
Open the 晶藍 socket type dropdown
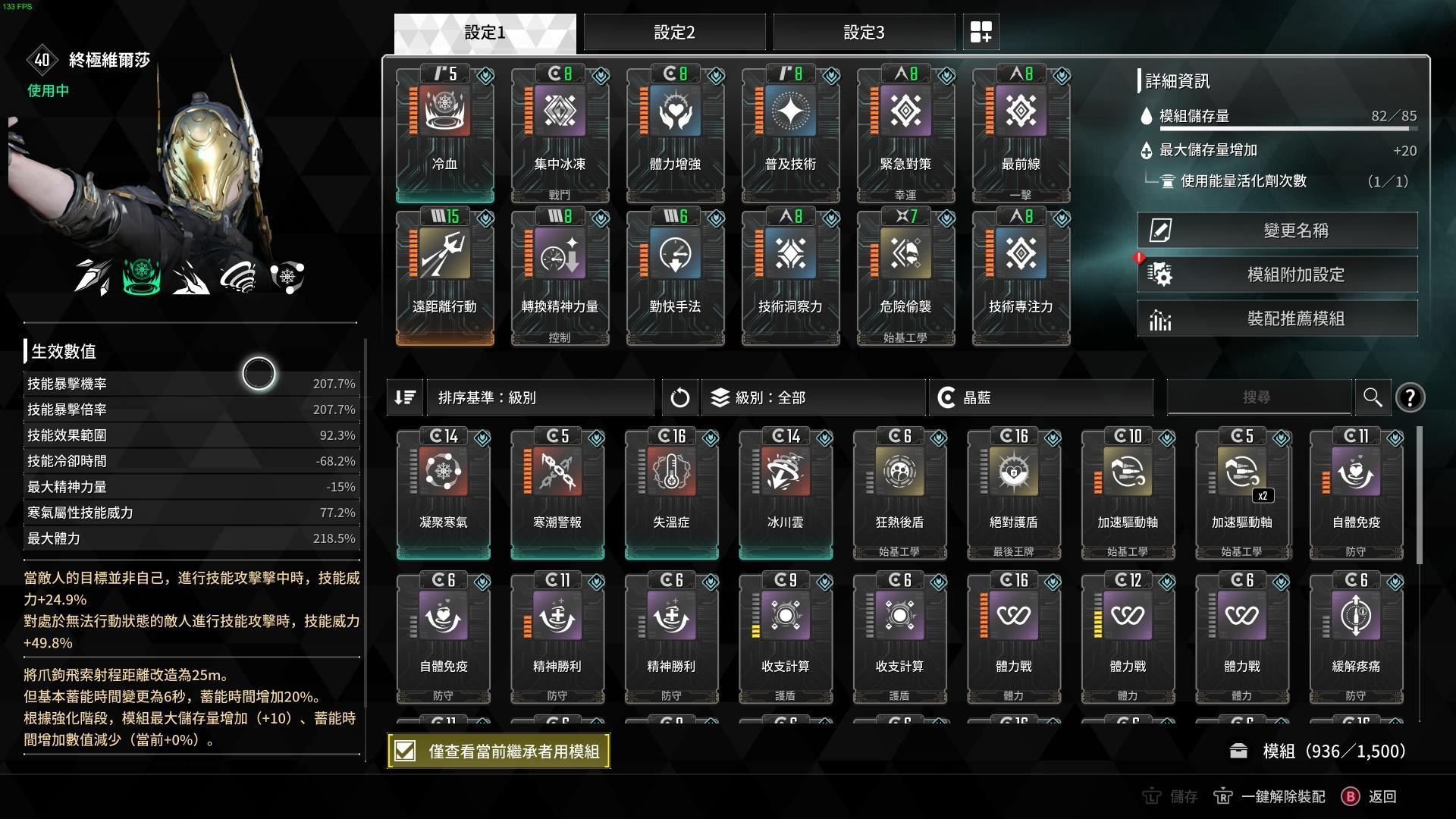click(1040, 397)
